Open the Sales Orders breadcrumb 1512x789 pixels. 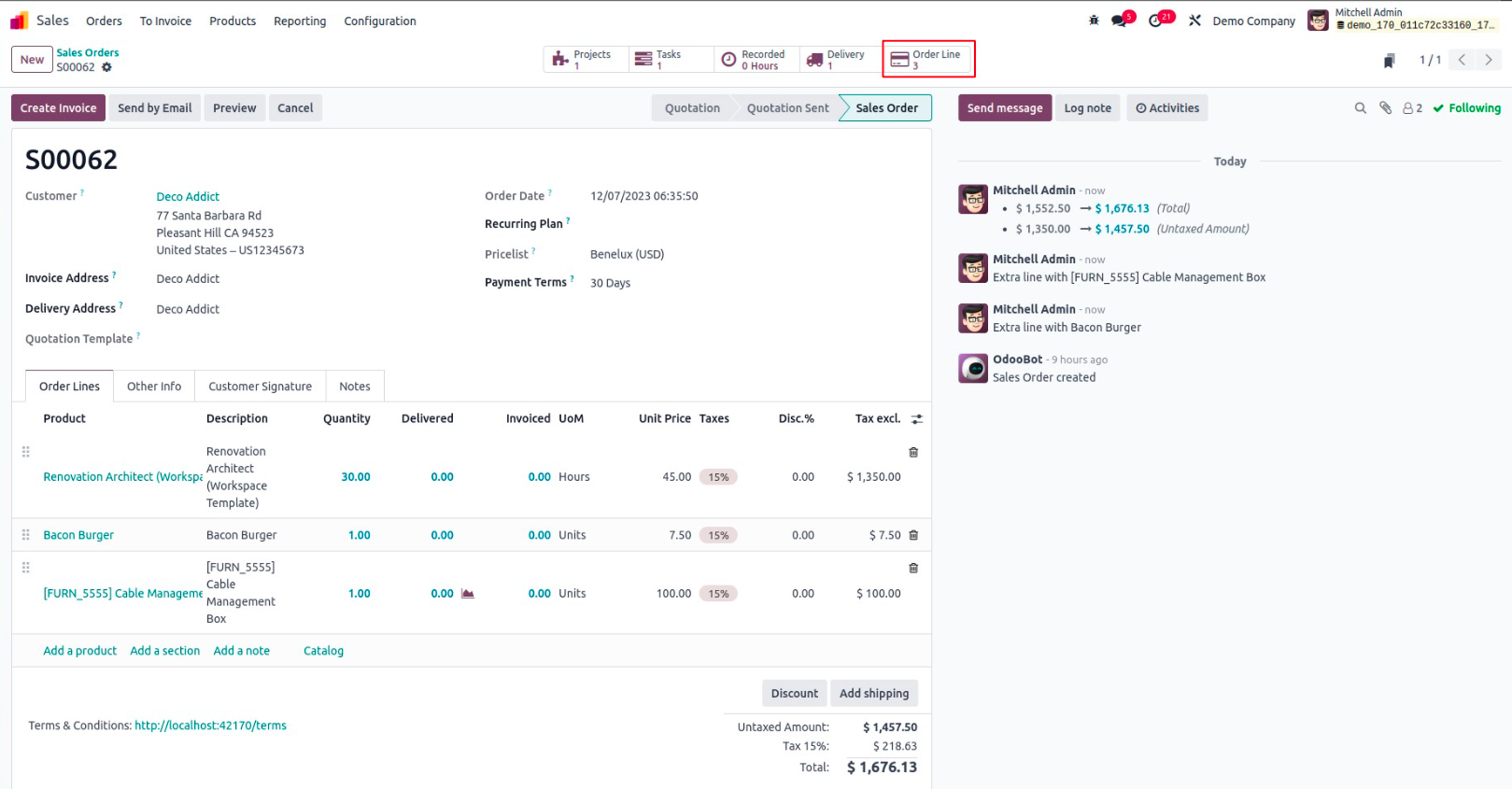click(x=88, y=53)
